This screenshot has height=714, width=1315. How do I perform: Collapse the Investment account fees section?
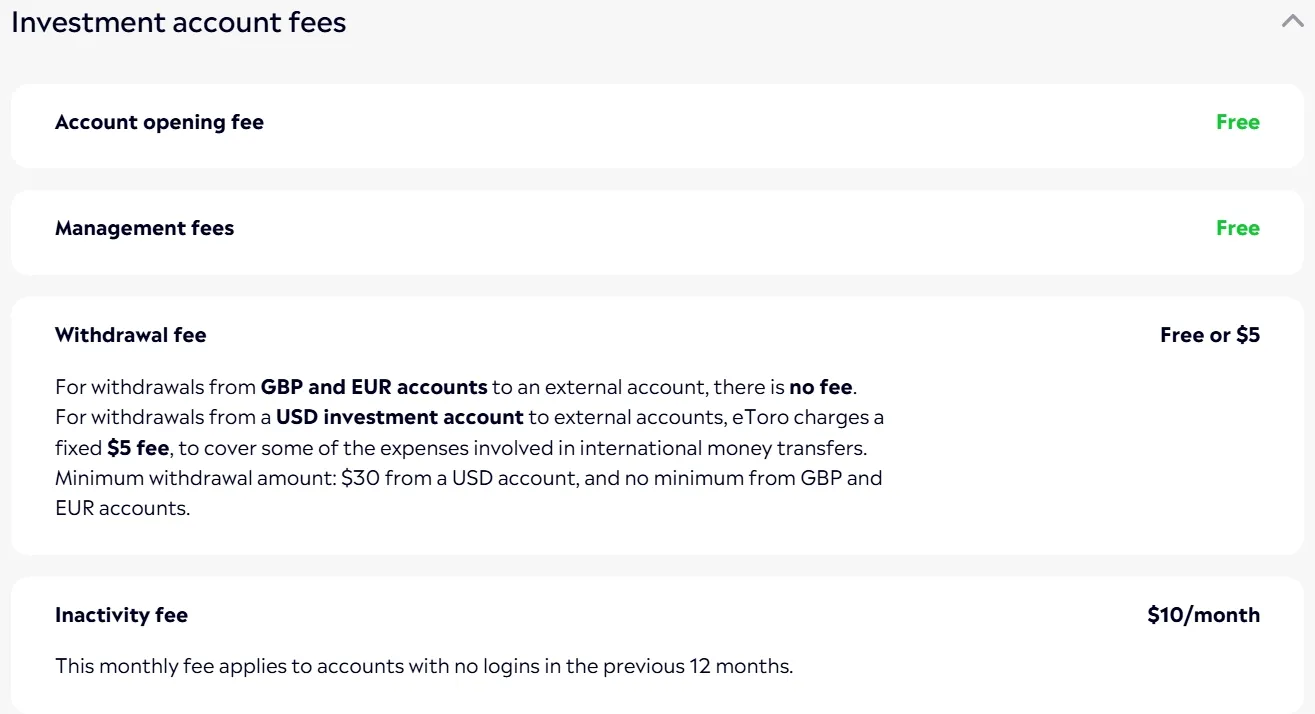tap(1292, 21)
